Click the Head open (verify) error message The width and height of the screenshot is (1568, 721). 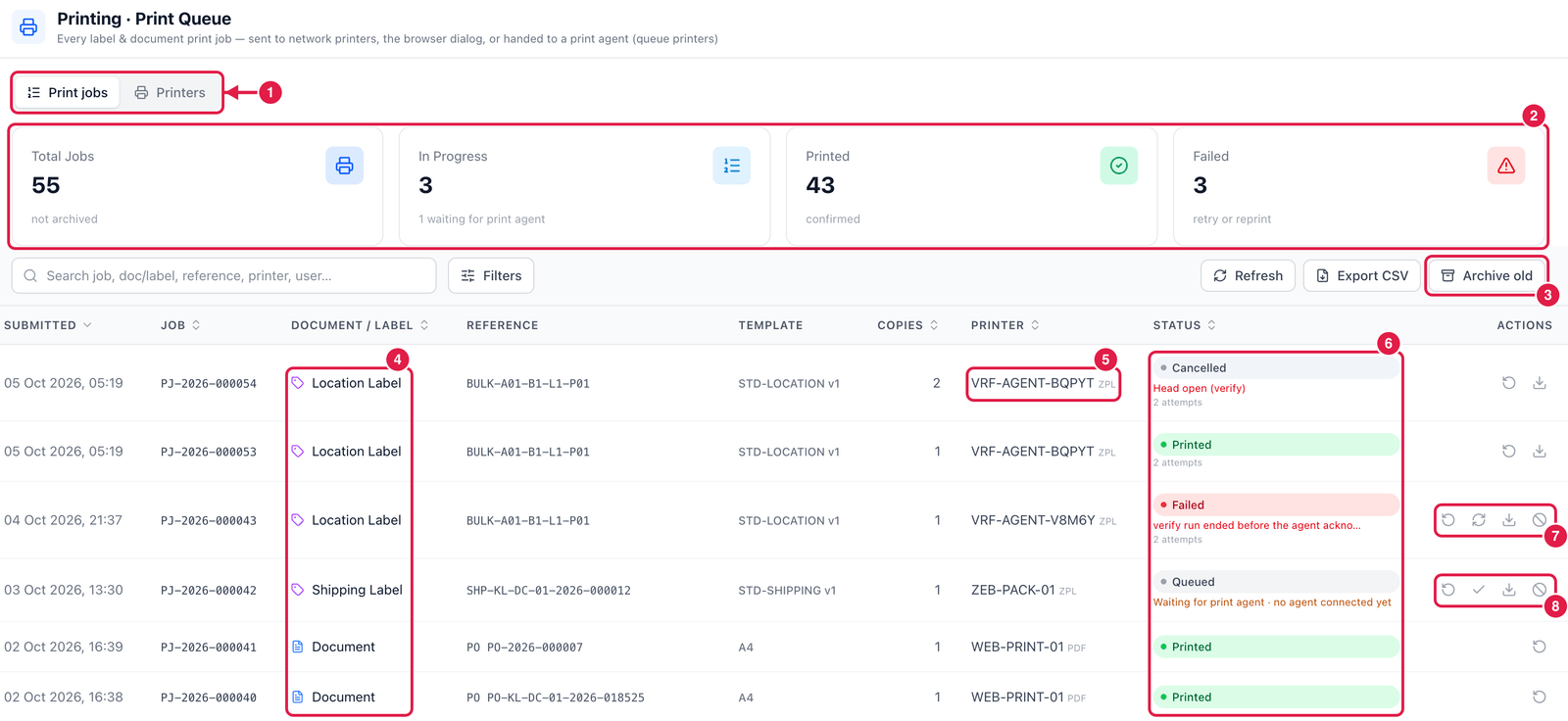click(1200, 389)
